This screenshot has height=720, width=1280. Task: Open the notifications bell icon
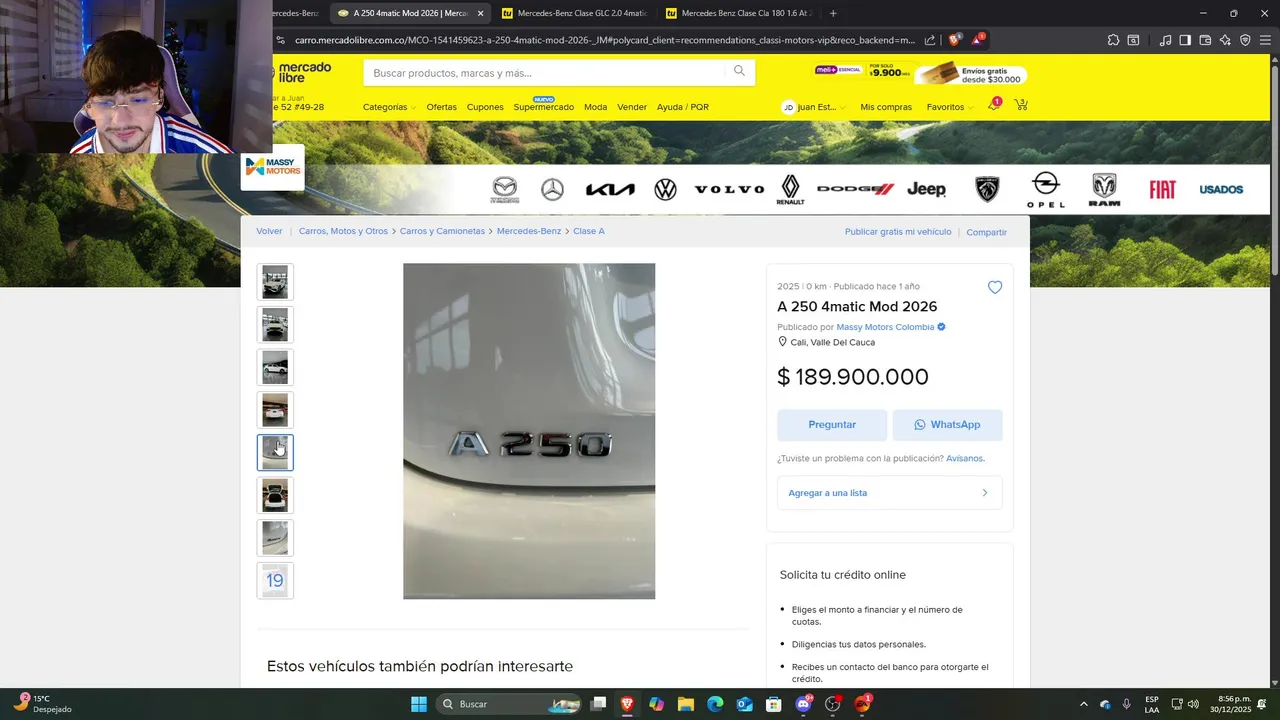point(994,105)
